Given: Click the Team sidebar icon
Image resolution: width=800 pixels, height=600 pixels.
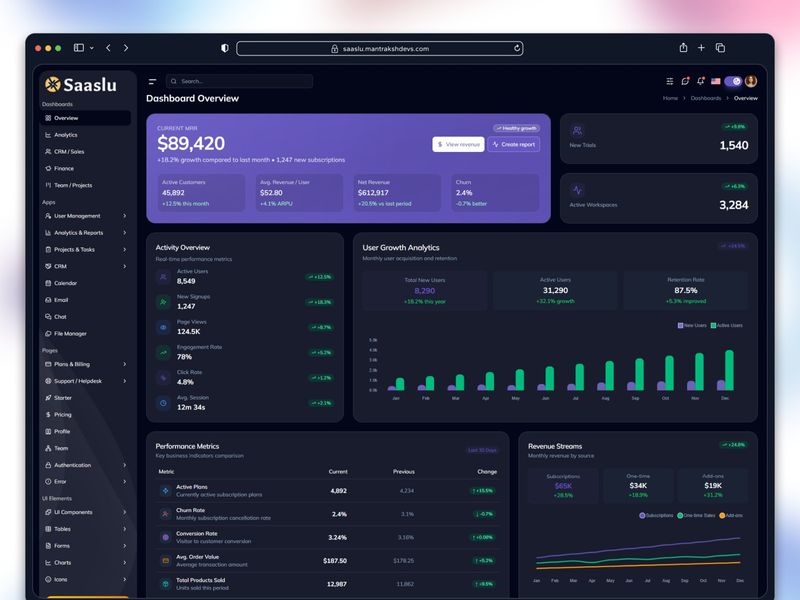Looking at the screenshot, I should coord(48,448).
